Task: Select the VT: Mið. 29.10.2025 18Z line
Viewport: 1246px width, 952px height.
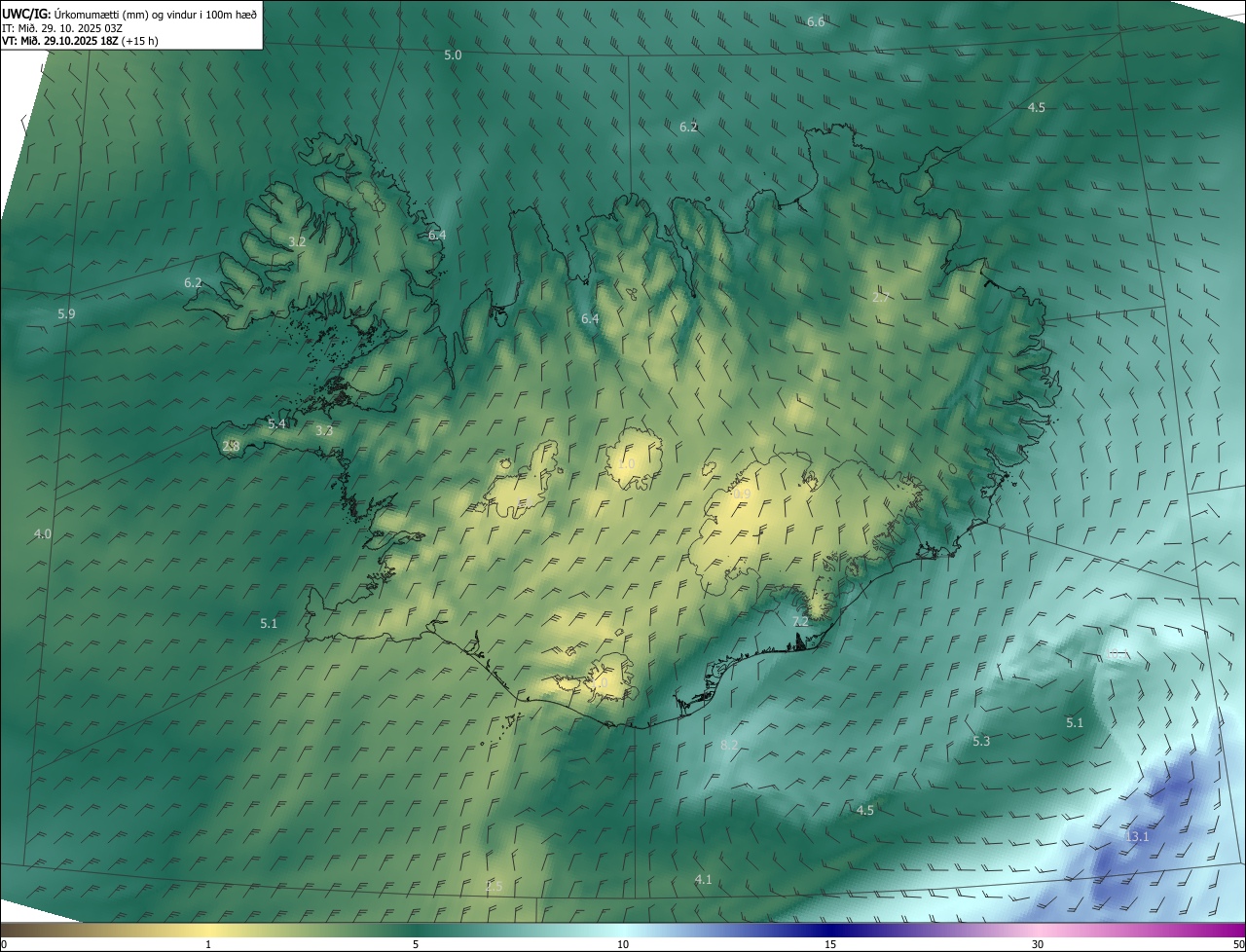Action: point(80,41)
